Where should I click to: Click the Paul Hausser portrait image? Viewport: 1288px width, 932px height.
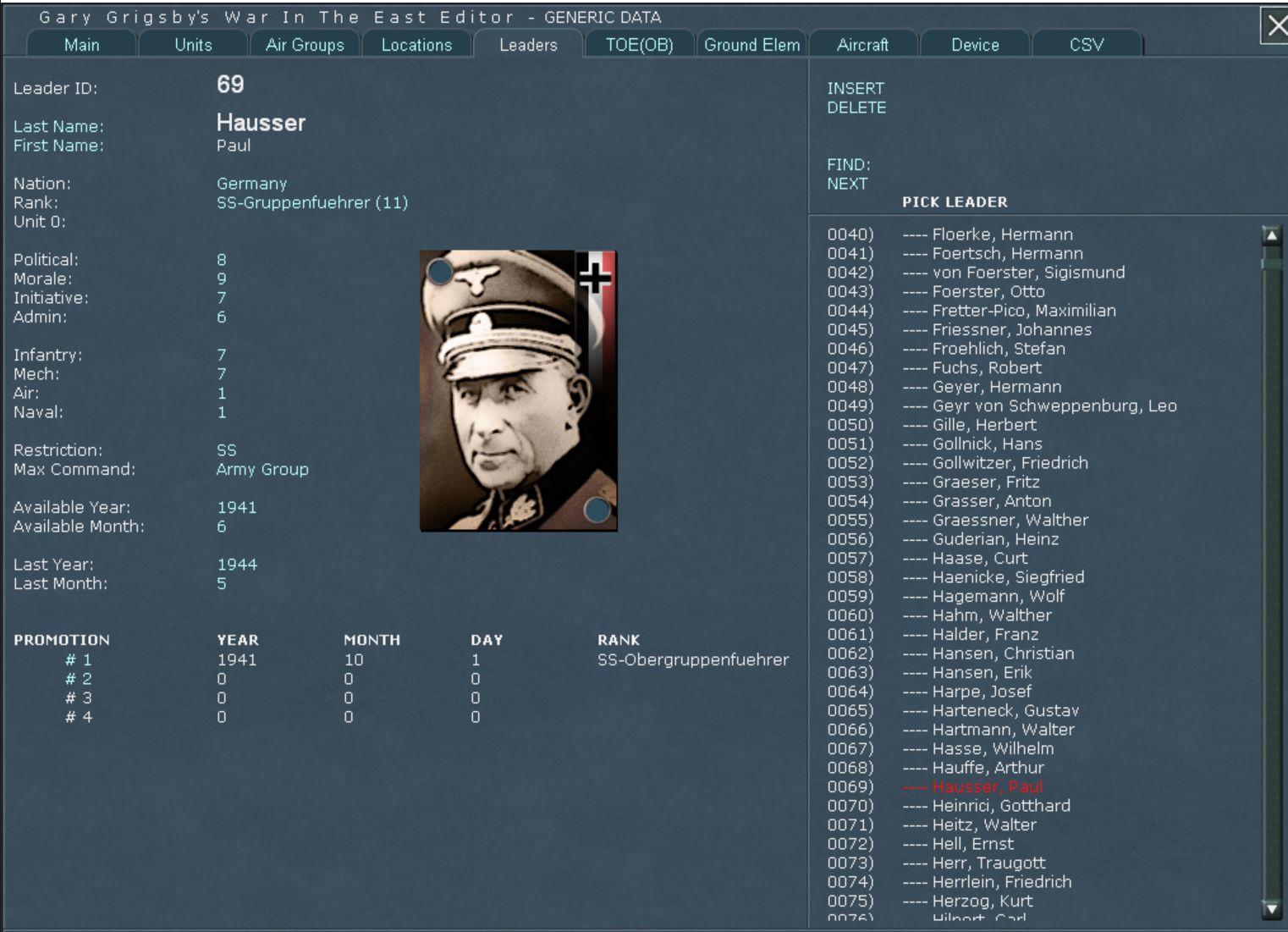519,390
